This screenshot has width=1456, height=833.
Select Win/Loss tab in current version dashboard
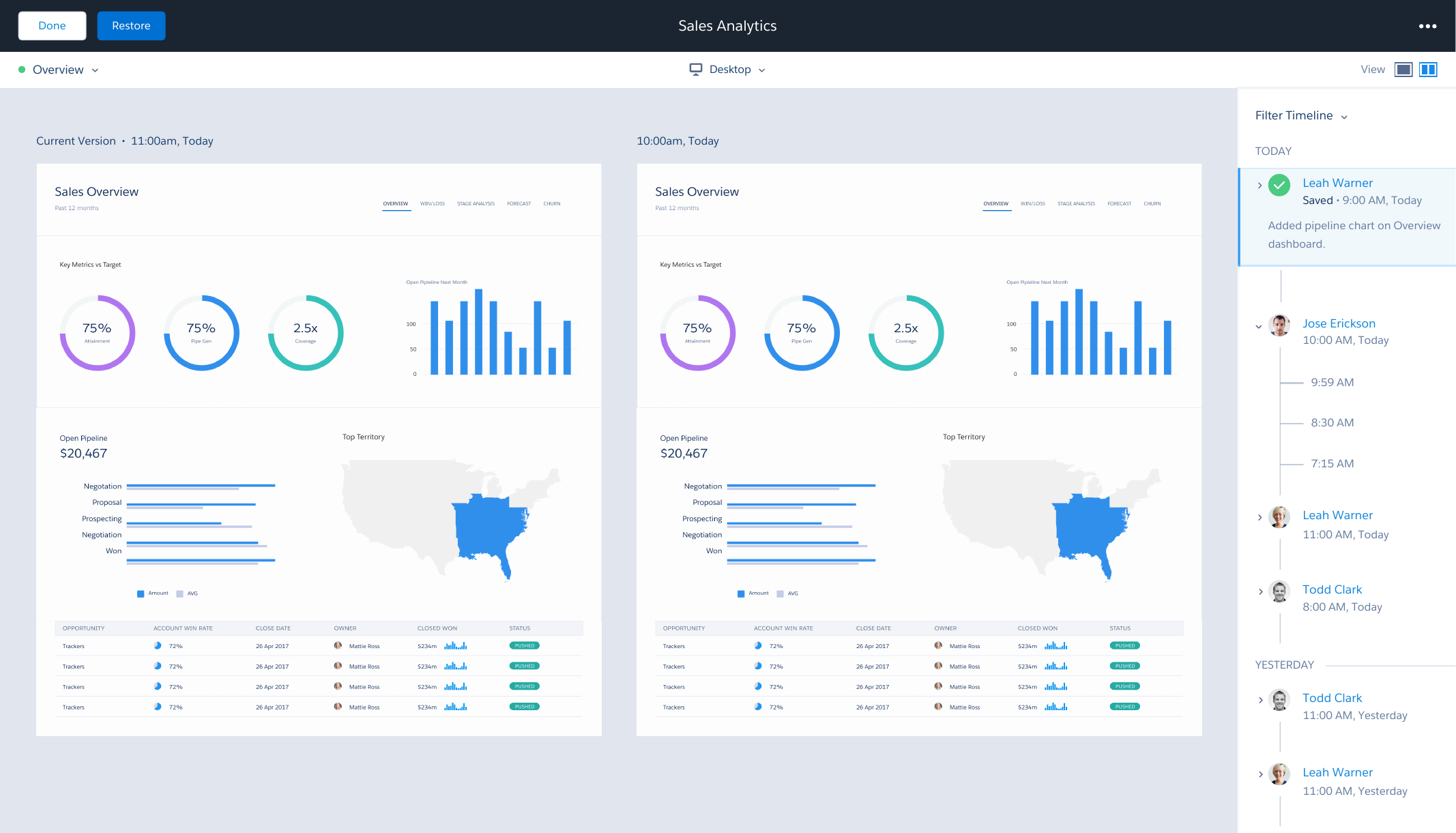pos(433,204)
